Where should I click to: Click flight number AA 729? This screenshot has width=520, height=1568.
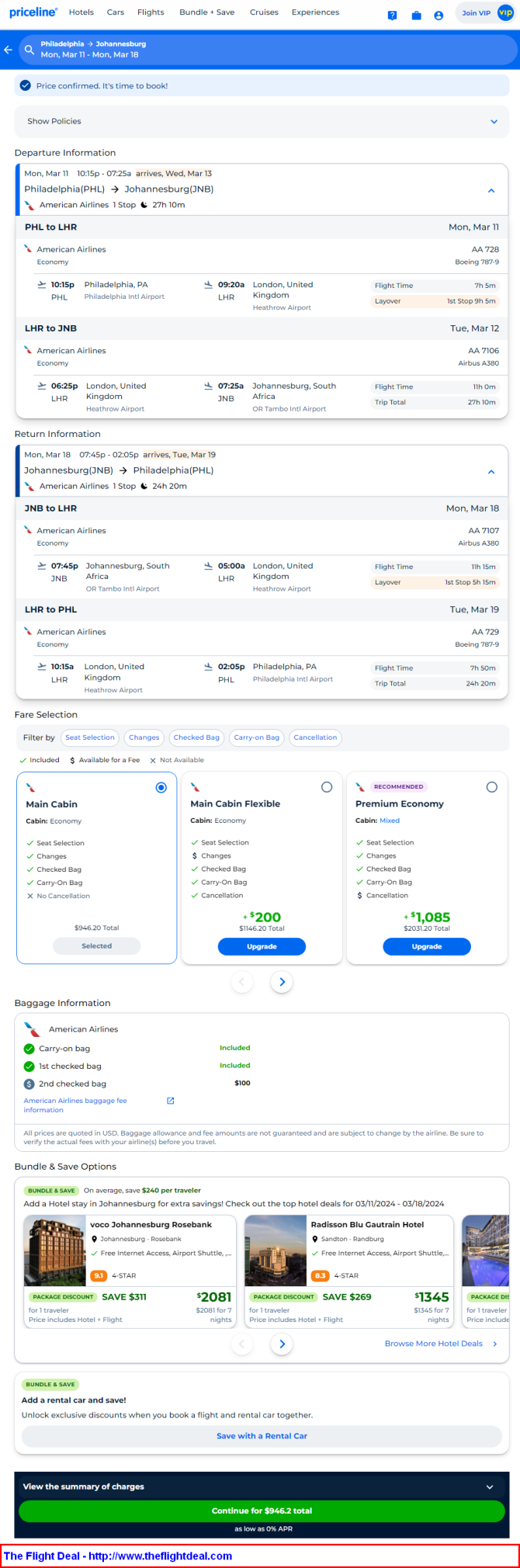485,632
